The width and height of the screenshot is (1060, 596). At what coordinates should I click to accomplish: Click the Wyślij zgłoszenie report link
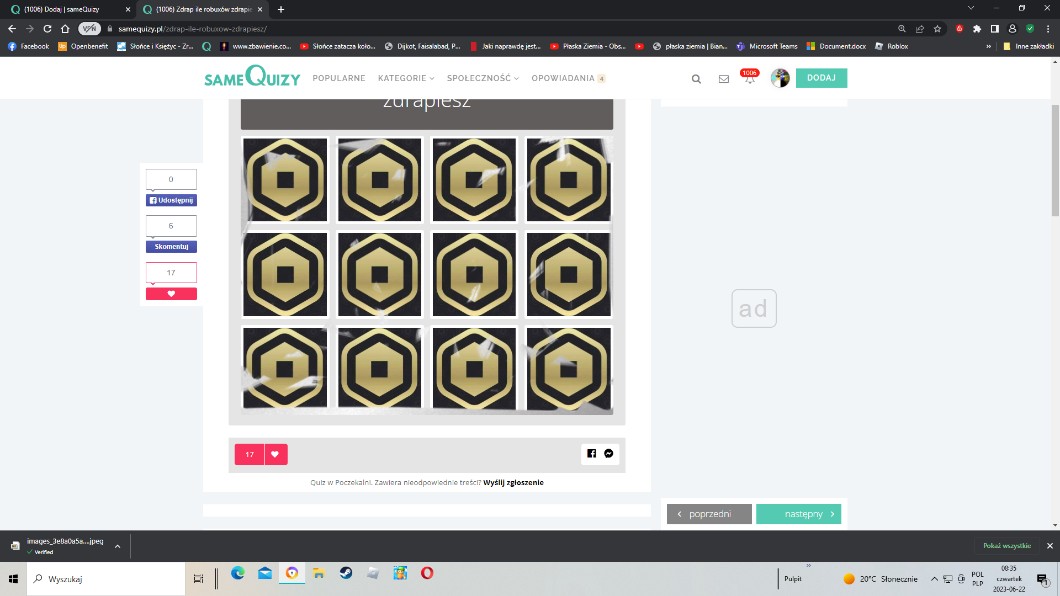(513, 482)
